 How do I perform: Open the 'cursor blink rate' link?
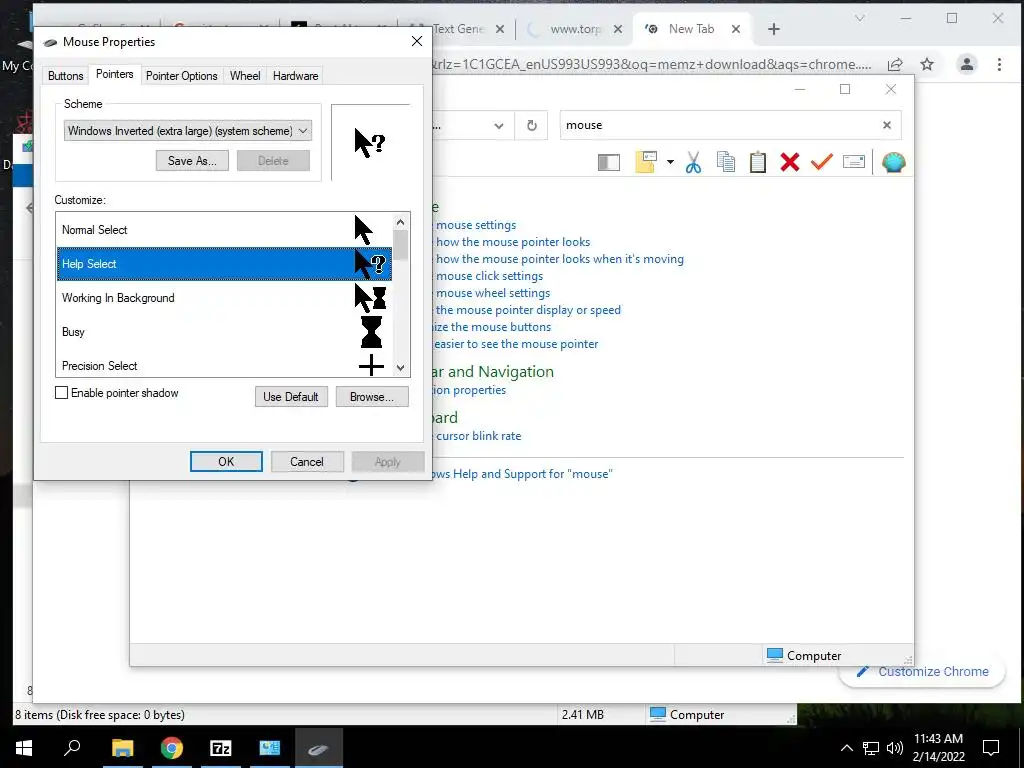pos(478,436)
